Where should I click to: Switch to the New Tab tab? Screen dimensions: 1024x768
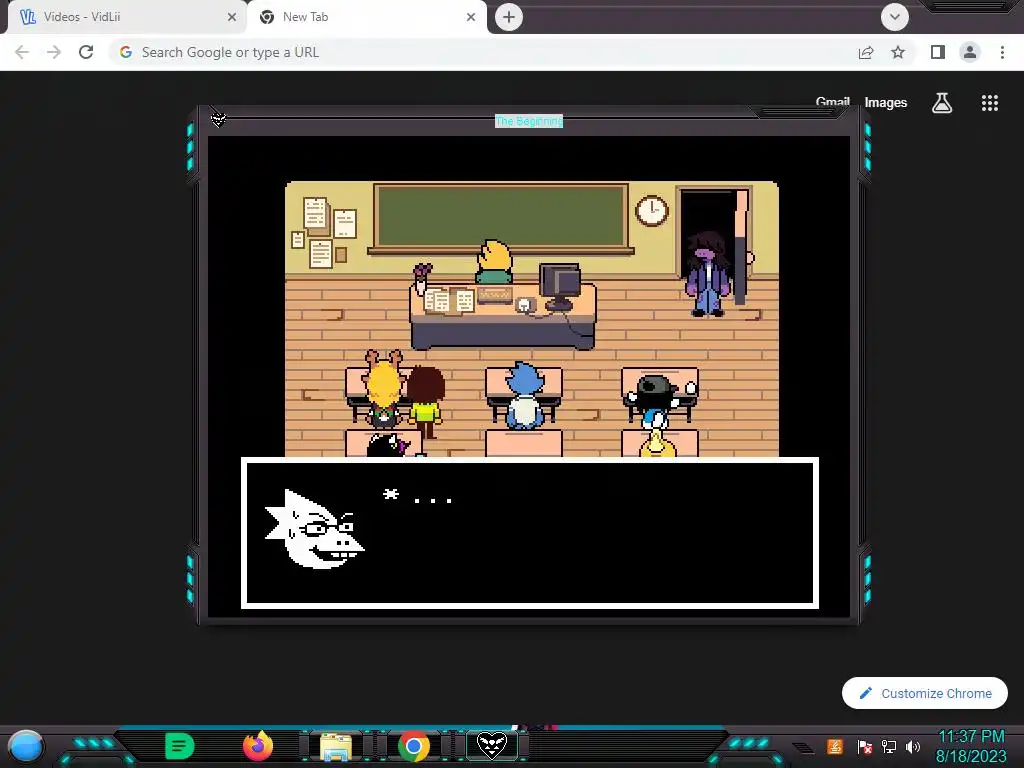pyautogui.click(x=366, y=17)
